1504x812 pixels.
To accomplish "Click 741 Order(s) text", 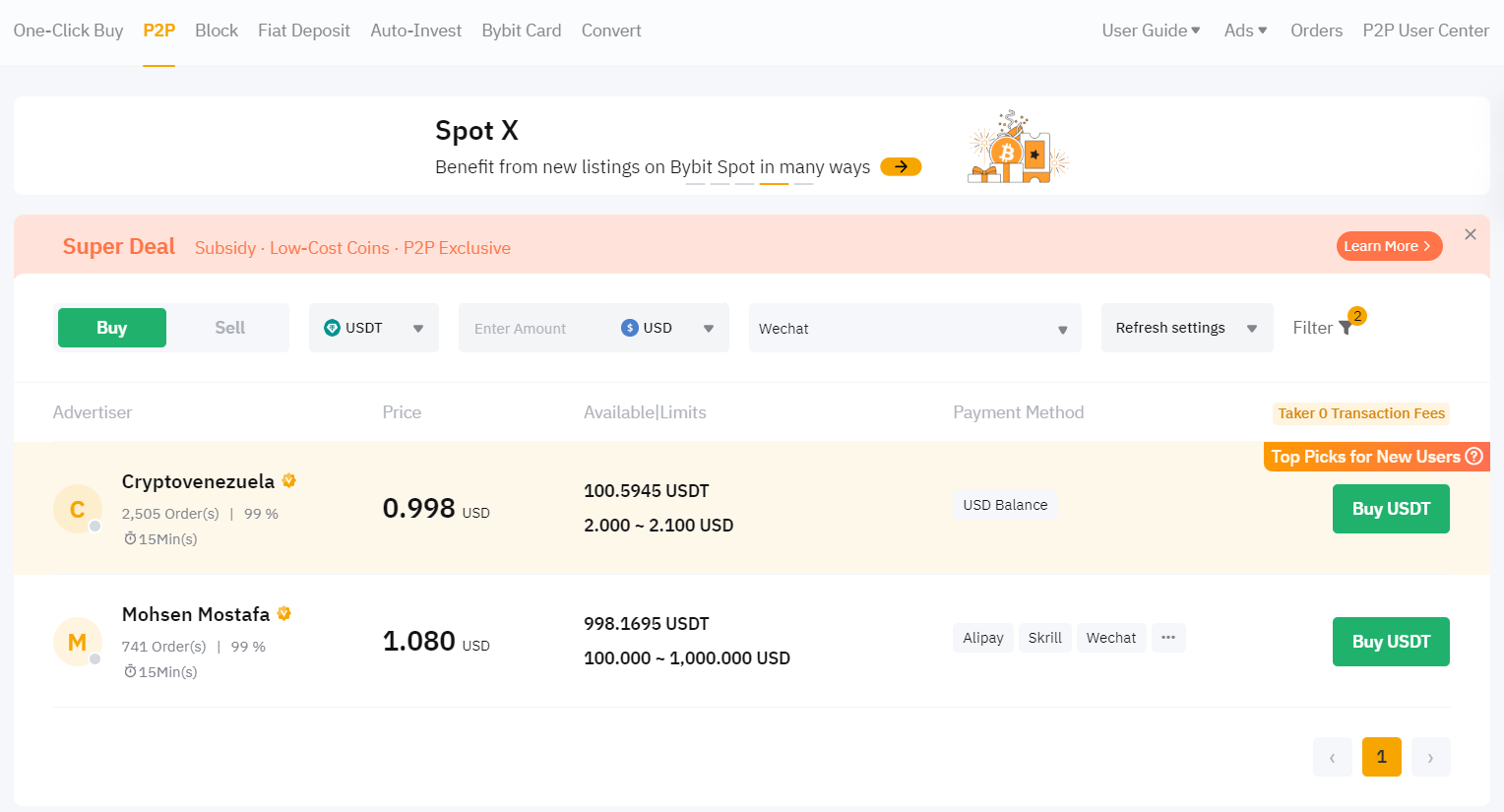I will (164, 647).
